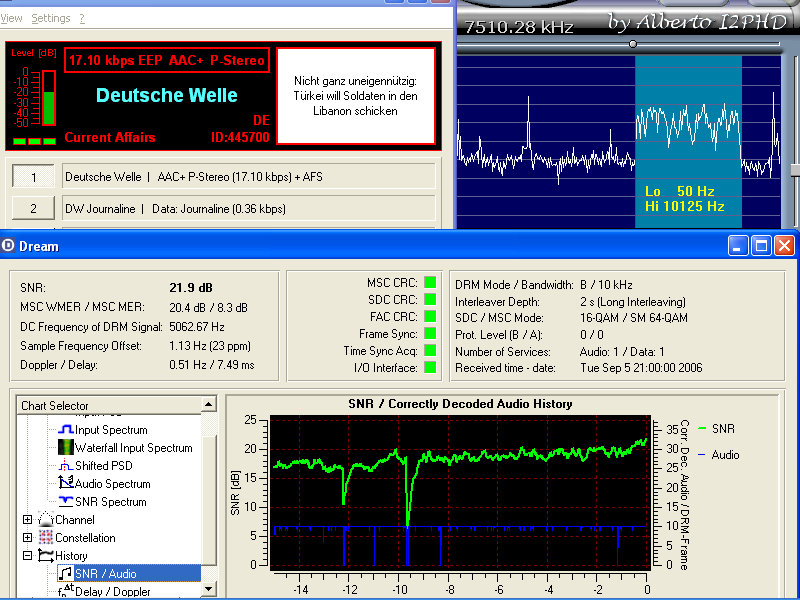The image size is (800, 600).
Task: Click the SNR value '21.9 dB'
Action: point(191,288)
